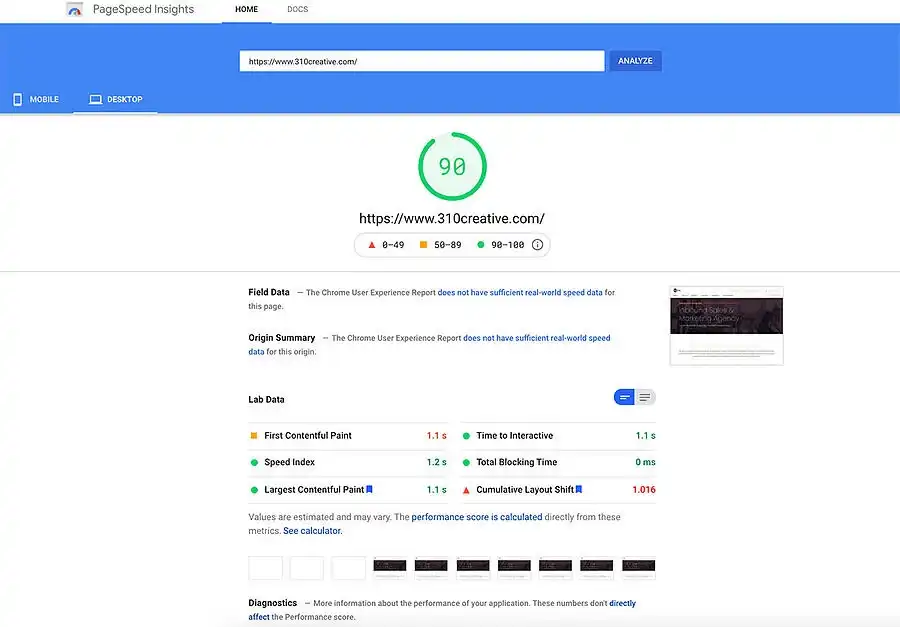Click the red triangle 0-49 legend icon
Viewport: 900px width, 627px height.
372,245
